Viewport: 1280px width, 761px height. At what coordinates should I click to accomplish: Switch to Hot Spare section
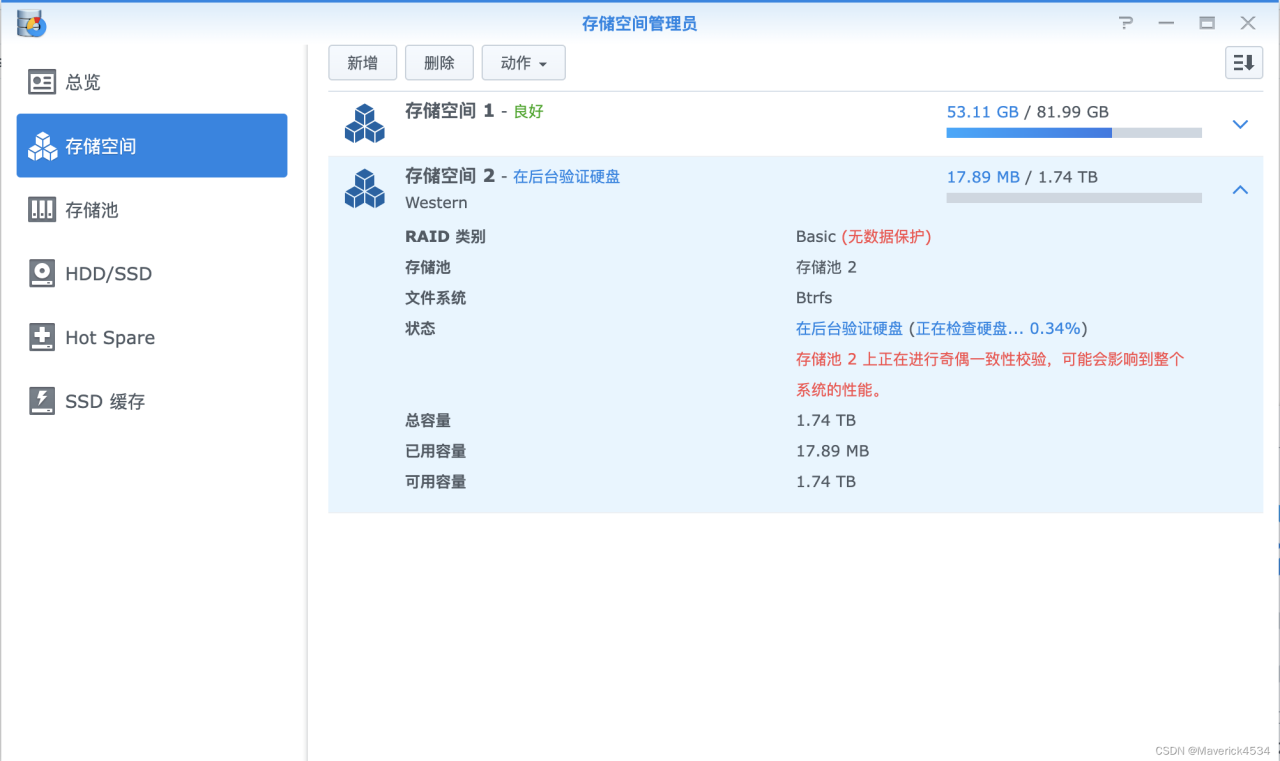click(x=110, y=338)
